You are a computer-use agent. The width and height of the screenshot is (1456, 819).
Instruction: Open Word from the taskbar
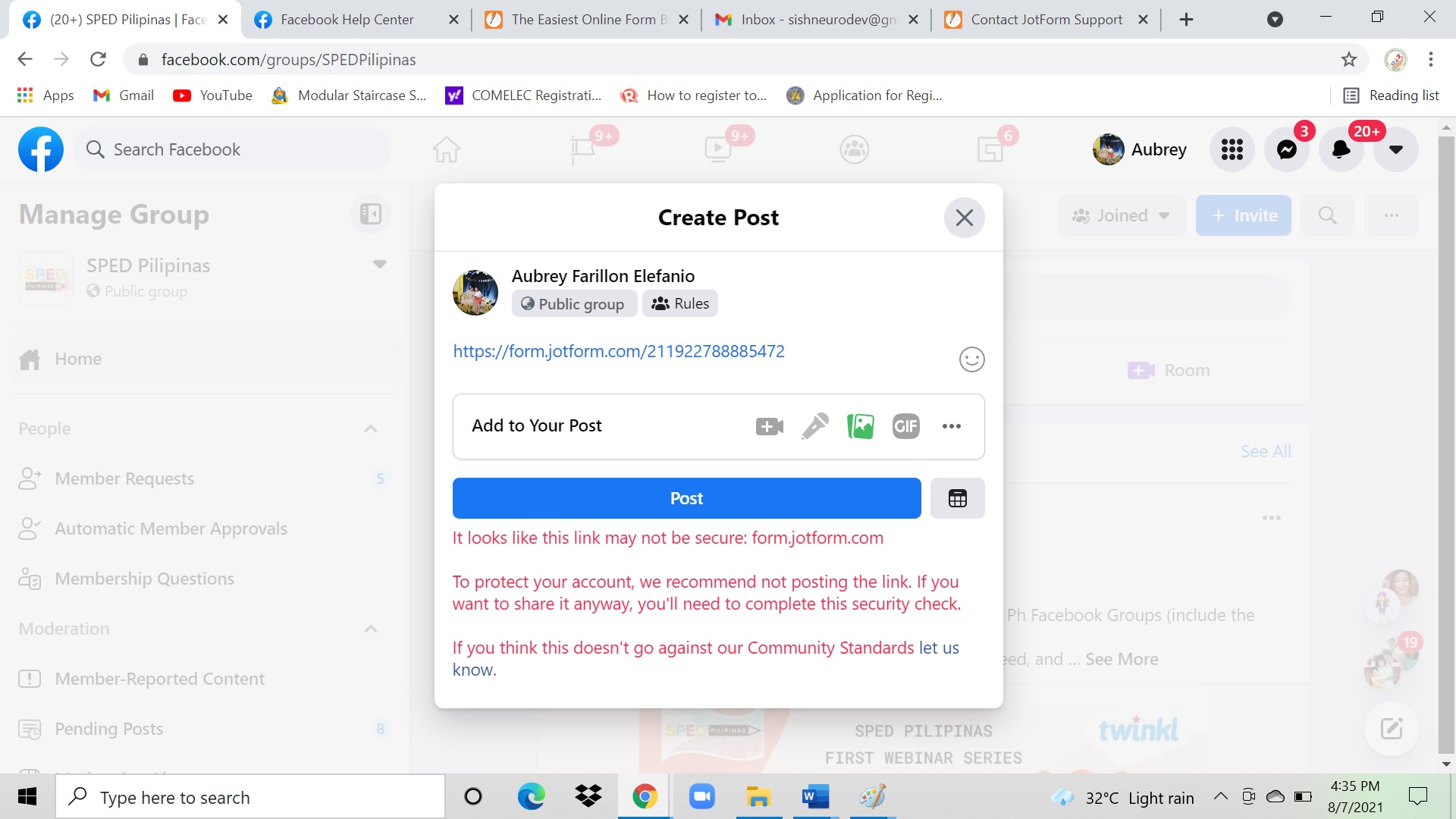coord(815,797)
